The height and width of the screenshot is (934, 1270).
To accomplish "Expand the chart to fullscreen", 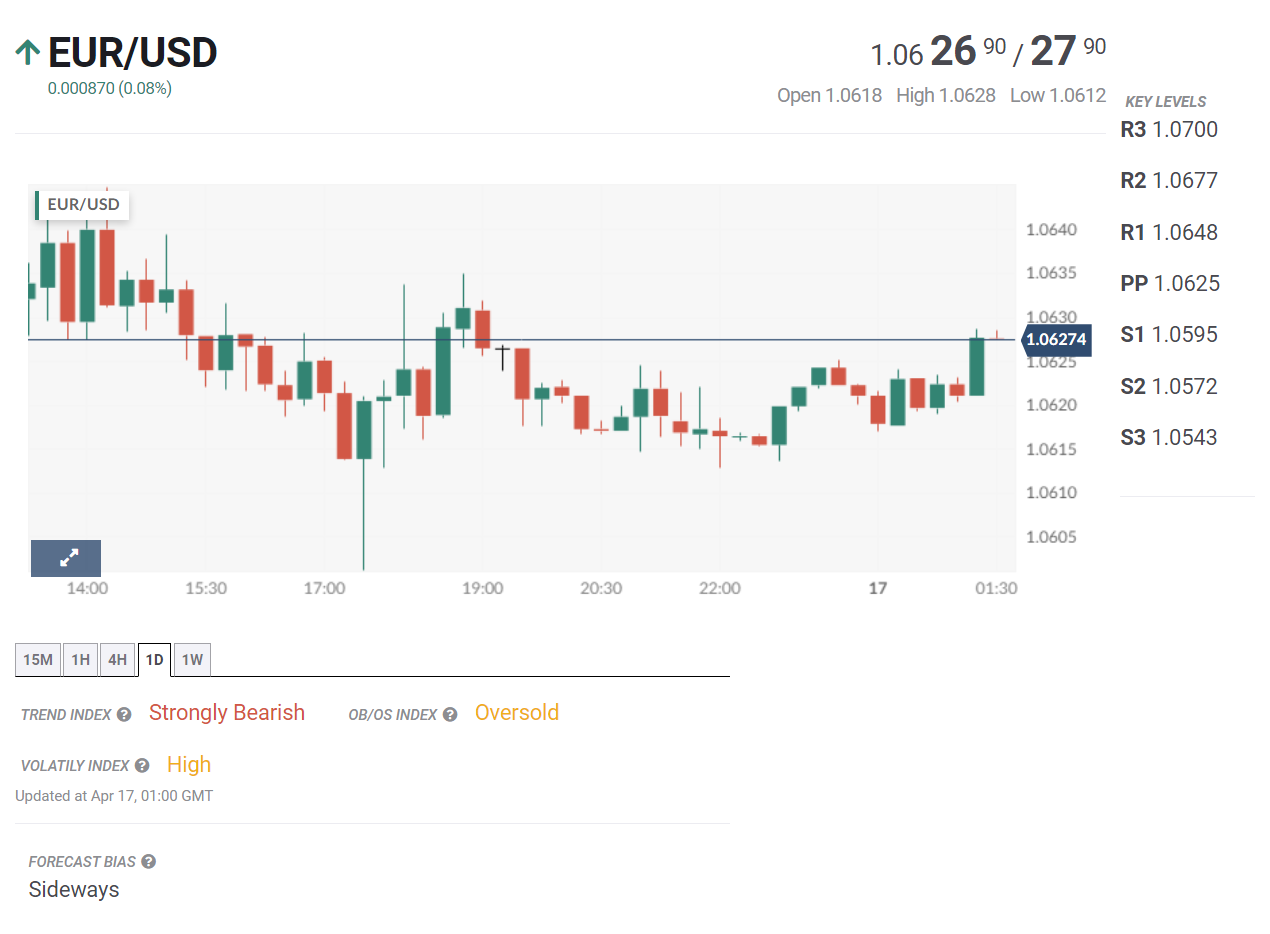I will click(66, 558).
